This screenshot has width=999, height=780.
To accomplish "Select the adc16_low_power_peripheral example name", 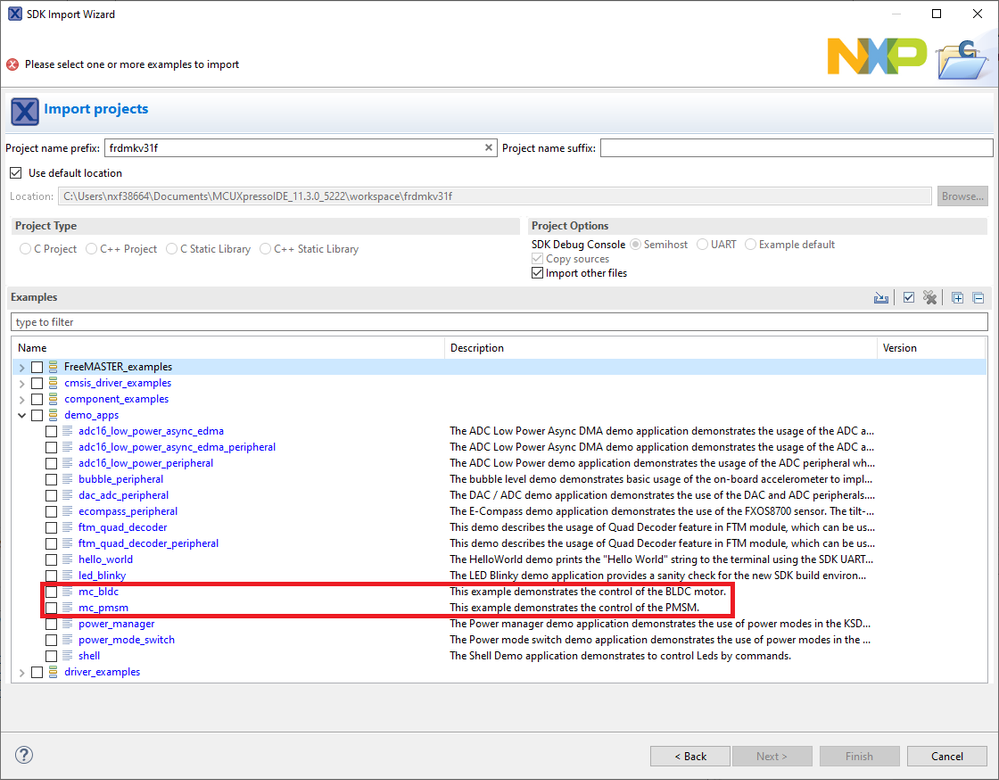I will click(x=146, y=463).
